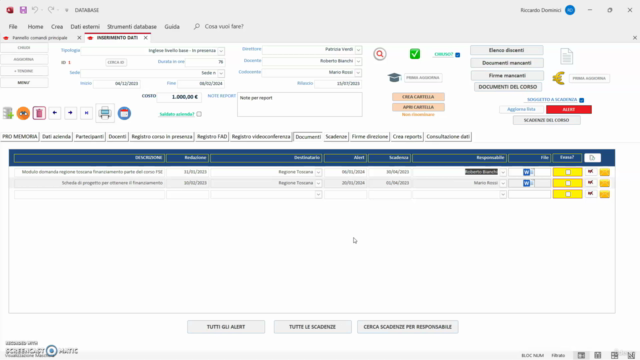This screenshot has height=360, width=640.
Task: Open Word file in Modulo domanda row
Action: [527, 172]
